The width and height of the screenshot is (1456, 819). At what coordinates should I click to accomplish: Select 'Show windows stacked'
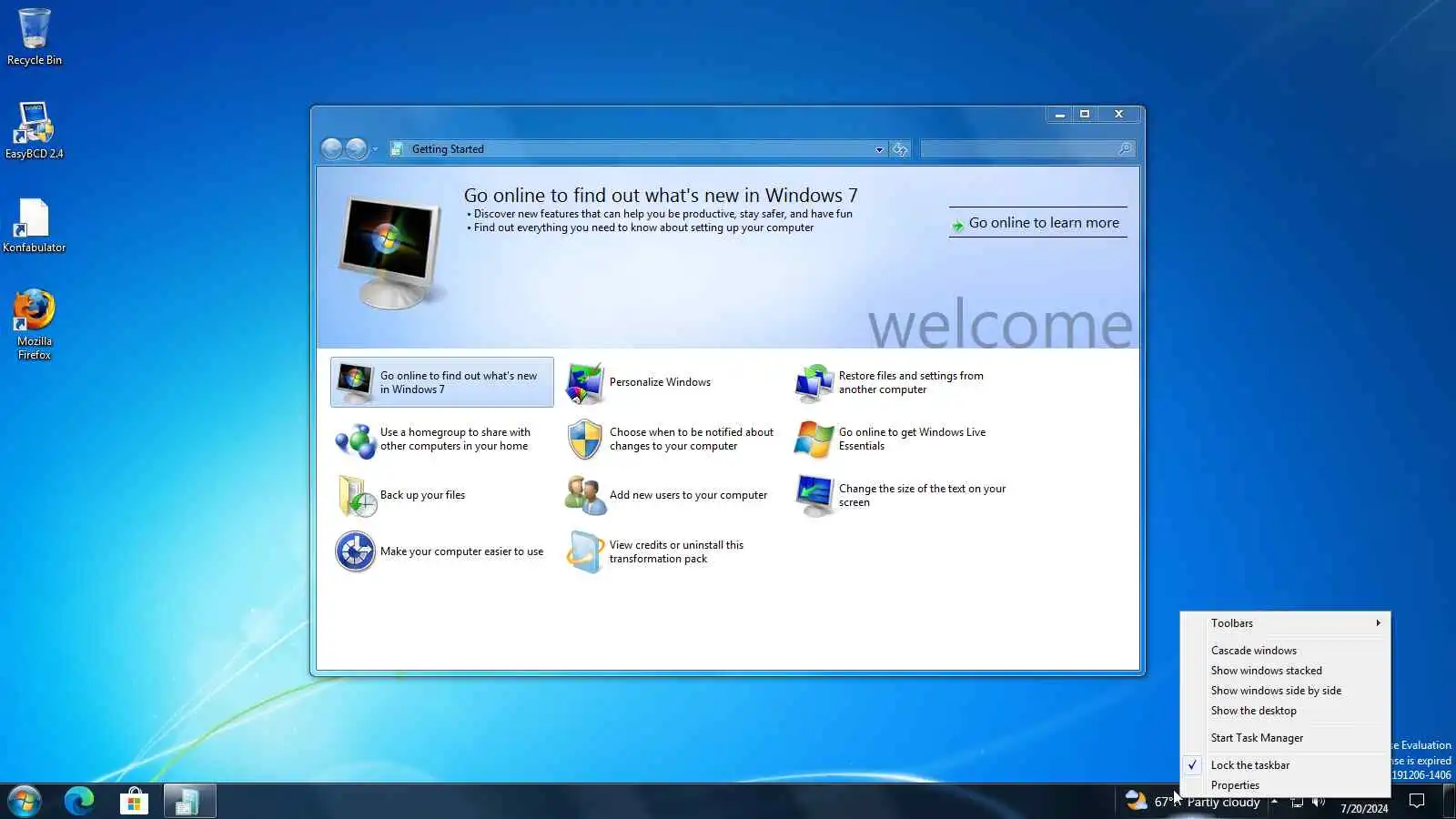[1285, 671]
